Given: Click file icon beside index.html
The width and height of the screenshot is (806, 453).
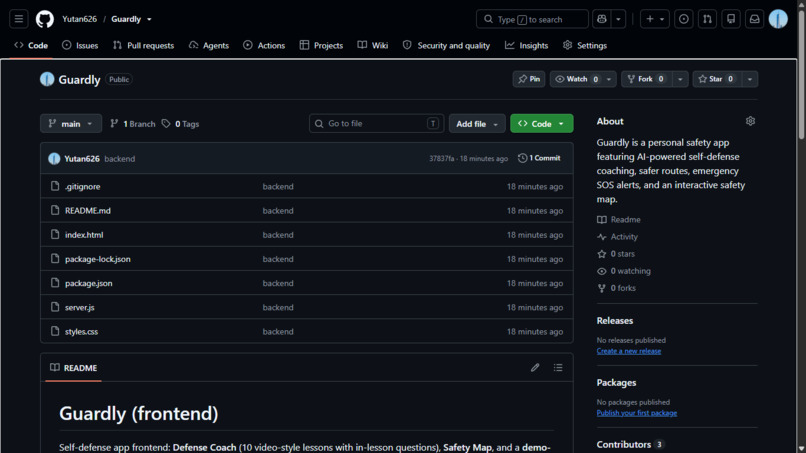Looking at the screenshot, I should (55, 234).
